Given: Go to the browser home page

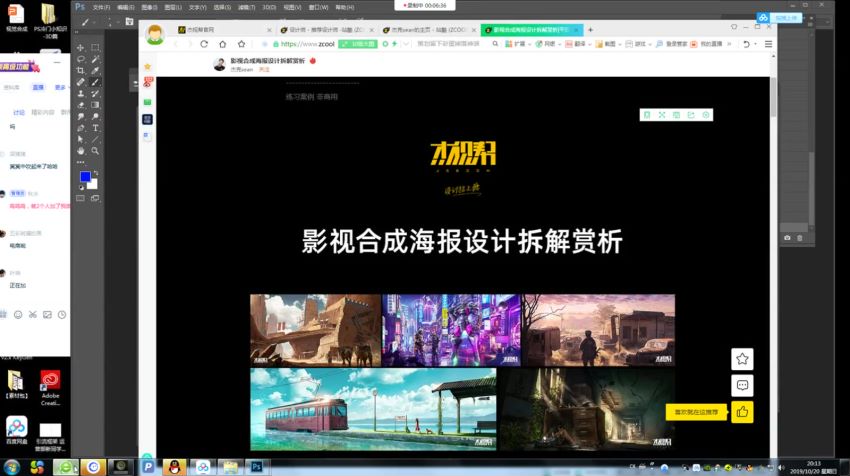Looking at the screenshot, I should pos(222,44).
